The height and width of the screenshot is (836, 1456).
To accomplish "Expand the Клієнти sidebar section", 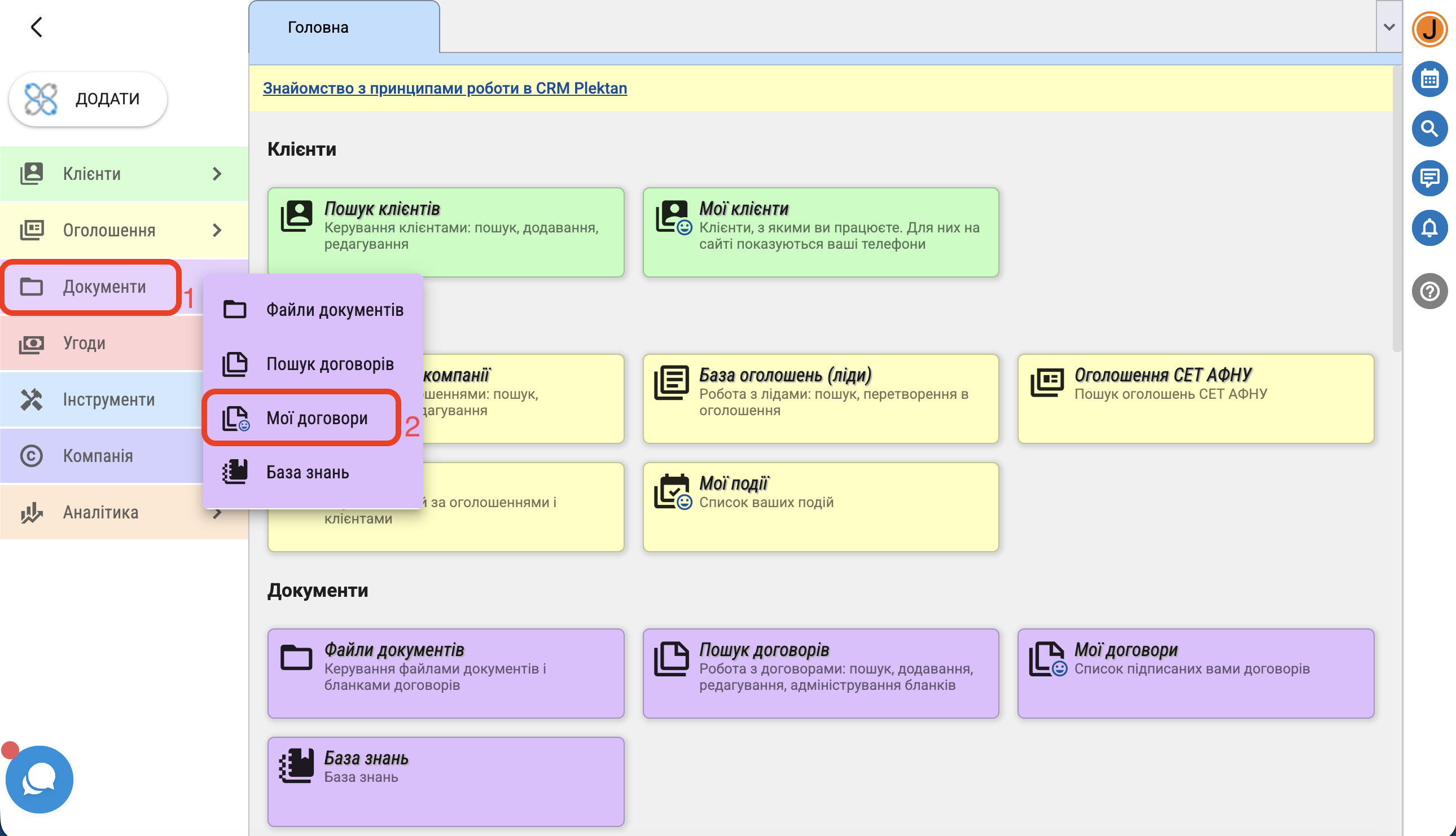I will click(217, 173).
